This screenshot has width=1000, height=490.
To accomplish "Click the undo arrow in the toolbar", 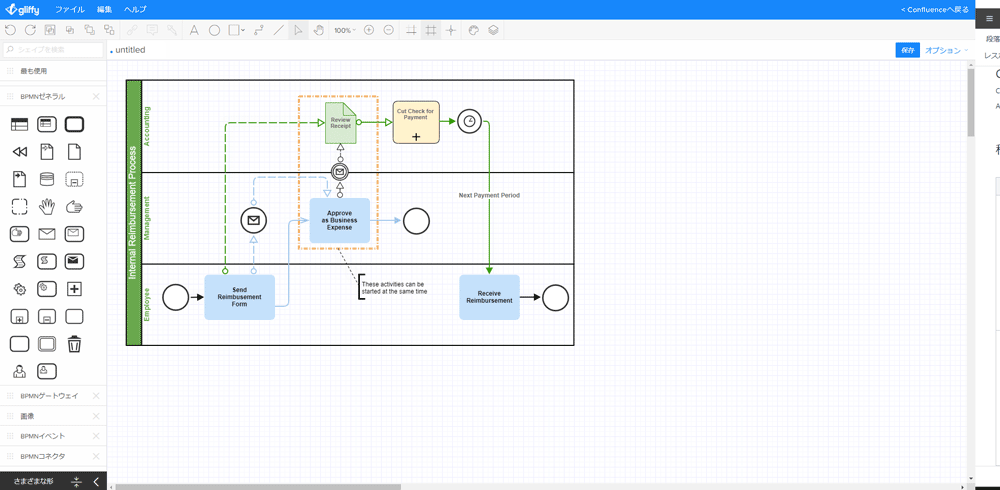I will click(10, 30).
